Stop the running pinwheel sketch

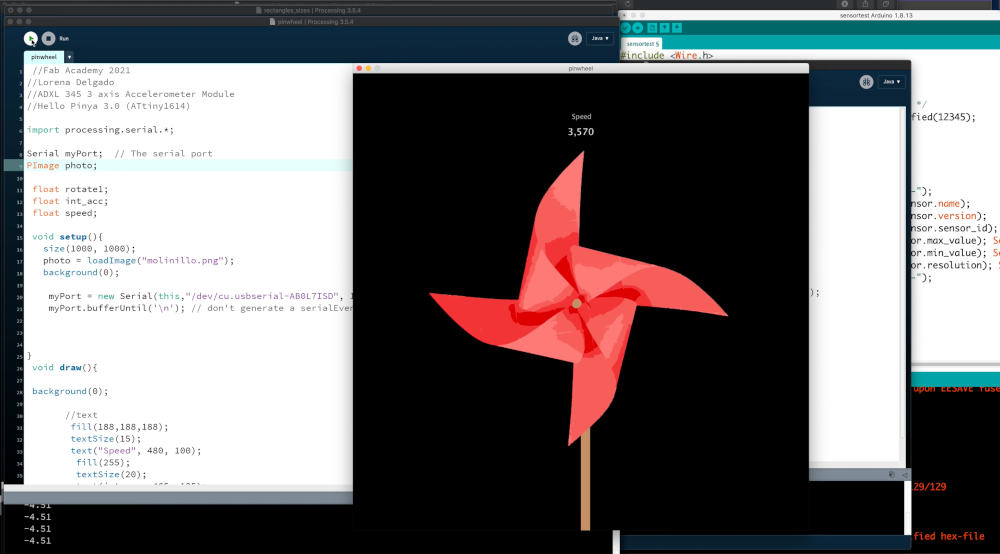pos(48,39)
